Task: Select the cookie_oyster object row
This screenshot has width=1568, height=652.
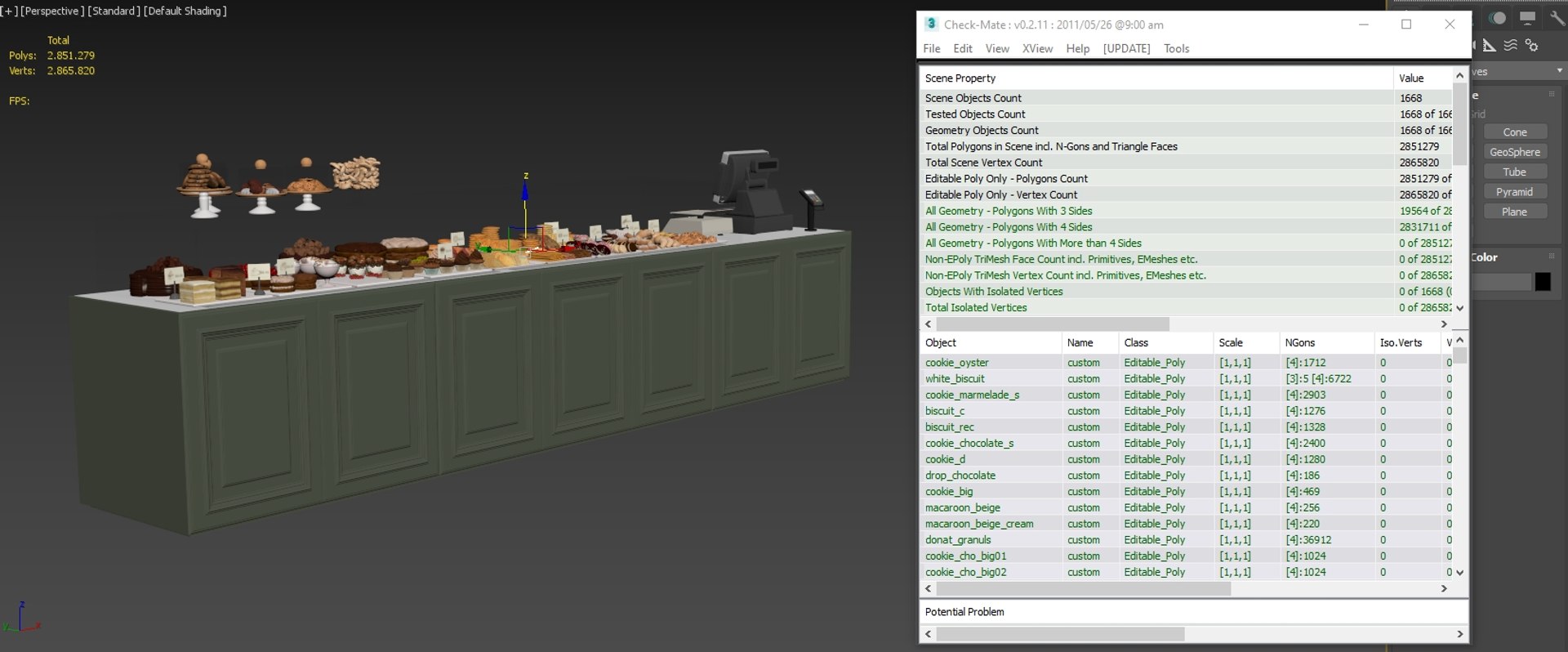Action: (1186, 363)
